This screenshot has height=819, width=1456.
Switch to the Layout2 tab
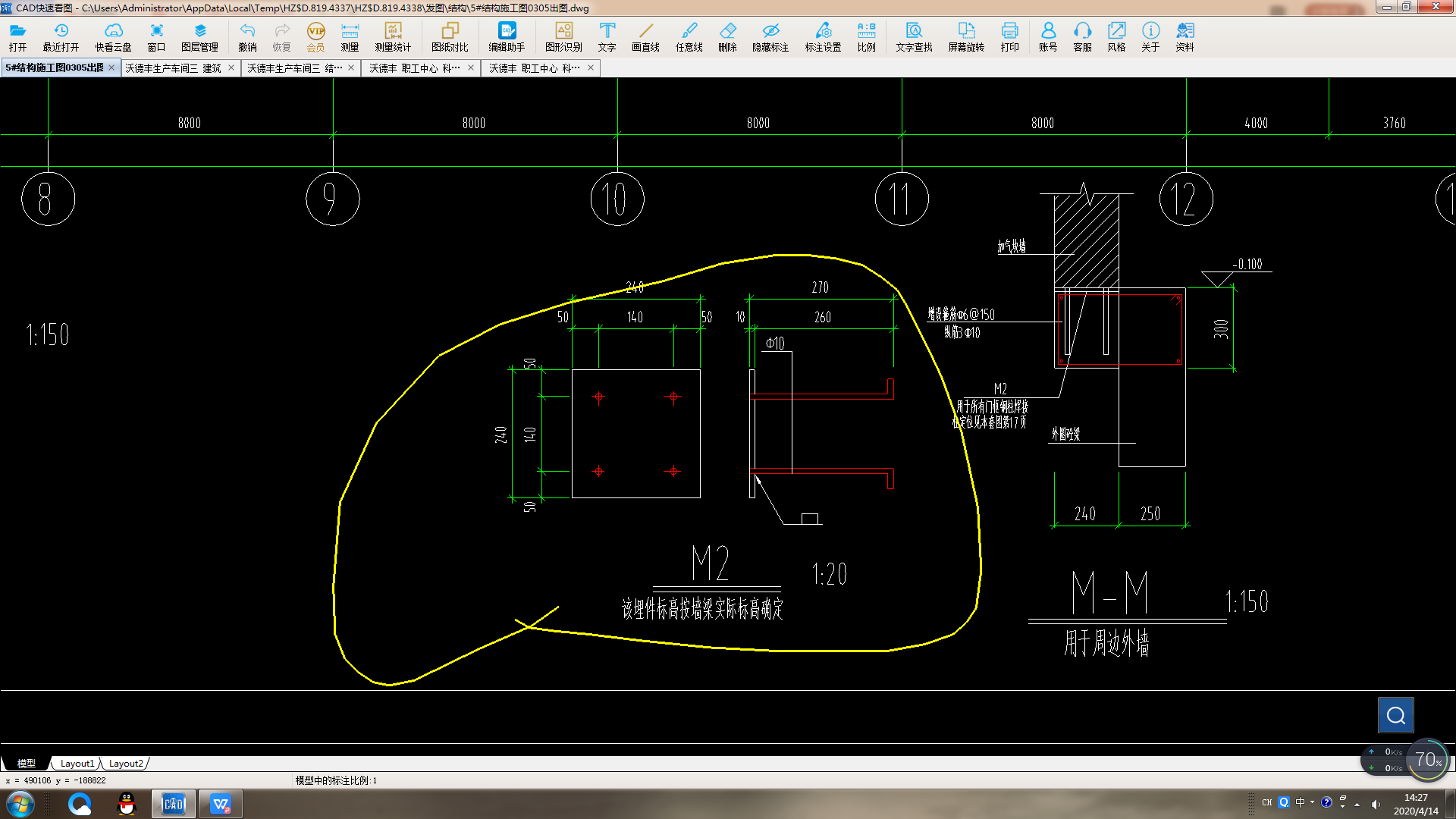[126, 764]
